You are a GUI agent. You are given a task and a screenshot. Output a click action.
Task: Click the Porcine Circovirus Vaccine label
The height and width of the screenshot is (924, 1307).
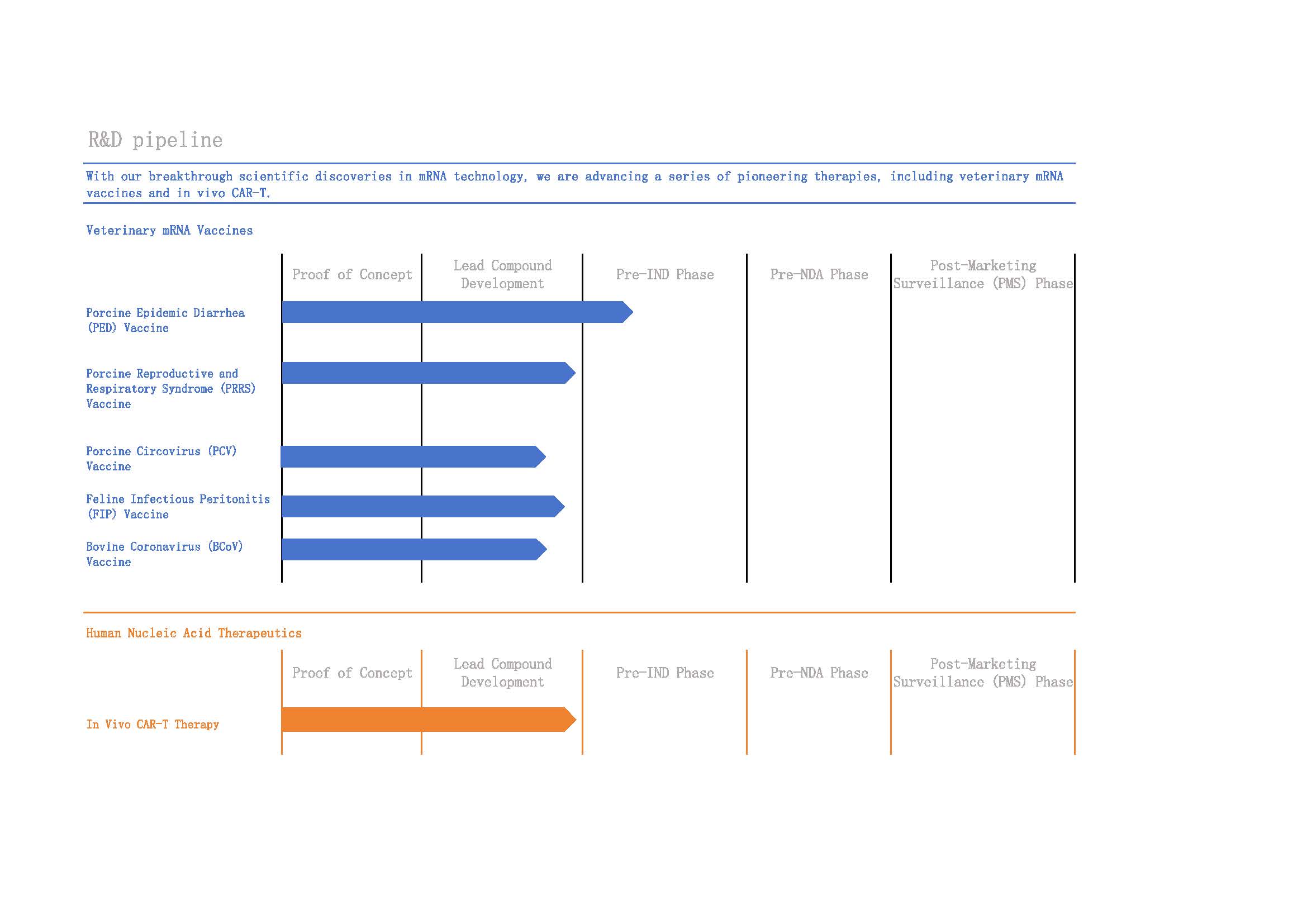coord(160,459)
